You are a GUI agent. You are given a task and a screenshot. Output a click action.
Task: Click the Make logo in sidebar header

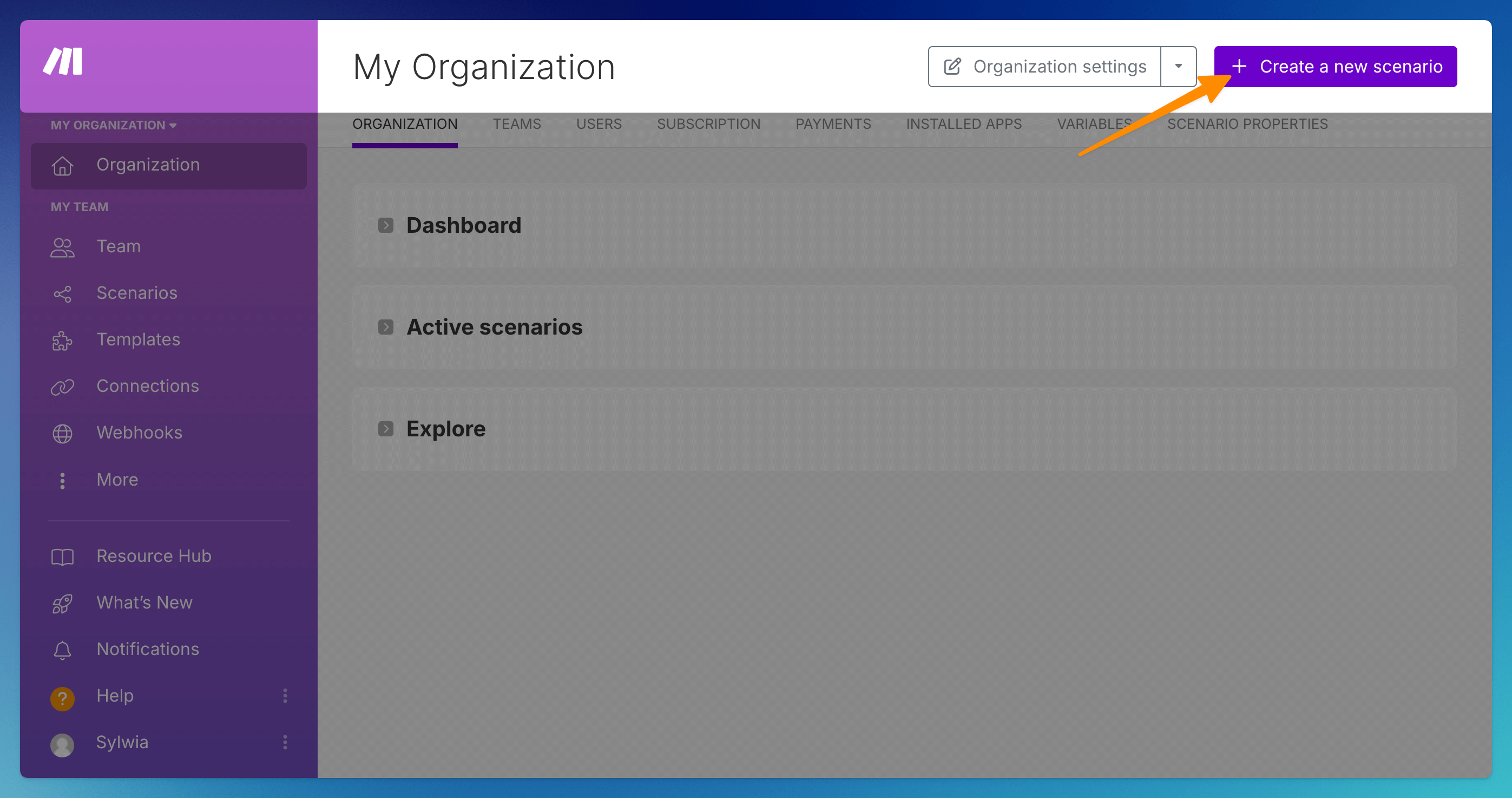coord(63,61)
